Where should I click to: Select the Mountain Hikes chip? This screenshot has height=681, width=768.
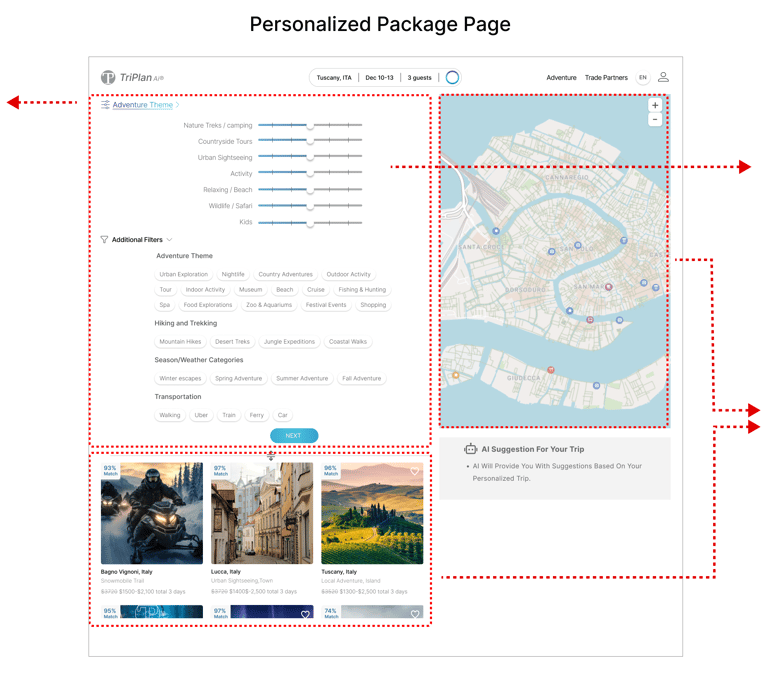coord(180,341)
